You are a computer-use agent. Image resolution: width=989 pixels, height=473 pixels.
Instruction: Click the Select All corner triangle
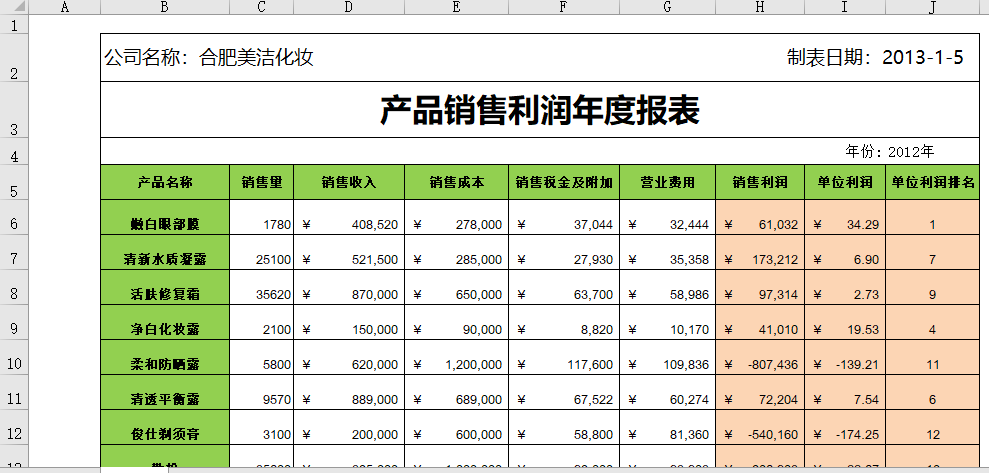(14, 7)
